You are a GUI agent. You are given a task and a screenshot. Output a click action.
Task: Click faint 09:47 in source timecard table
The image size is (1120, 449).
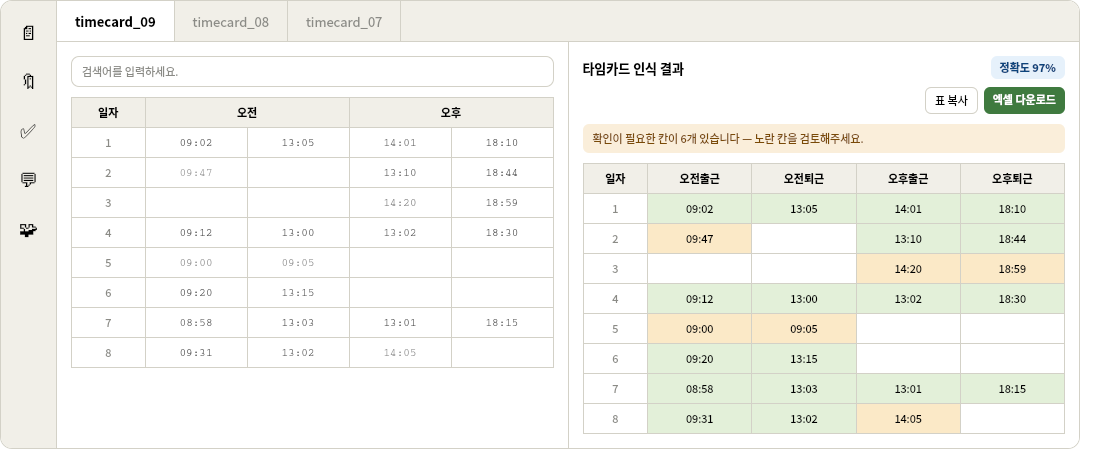(x=196, y=173)
